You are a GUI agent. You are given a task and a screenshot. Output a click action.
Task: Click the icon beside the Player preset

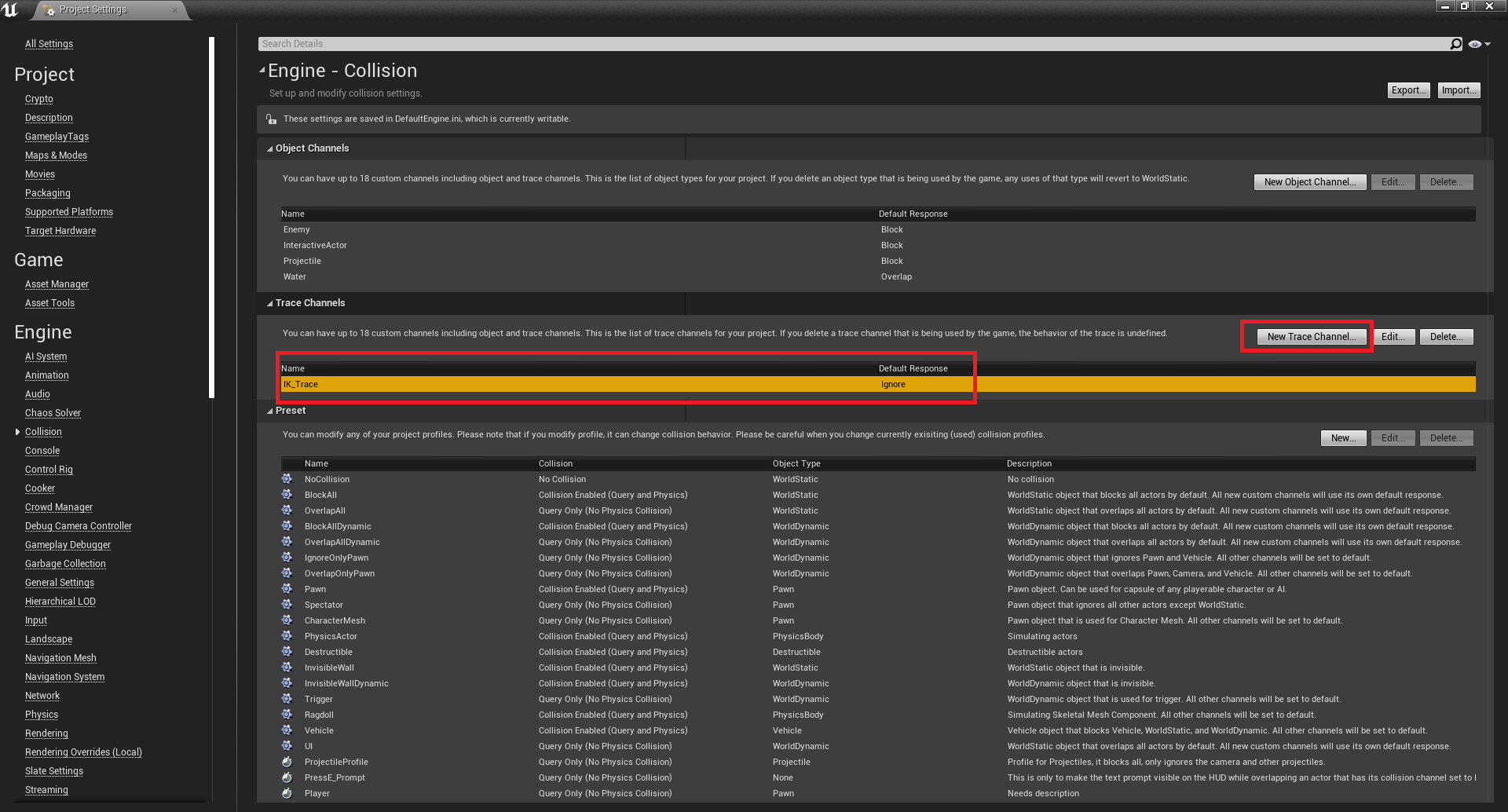coord(287,793)
